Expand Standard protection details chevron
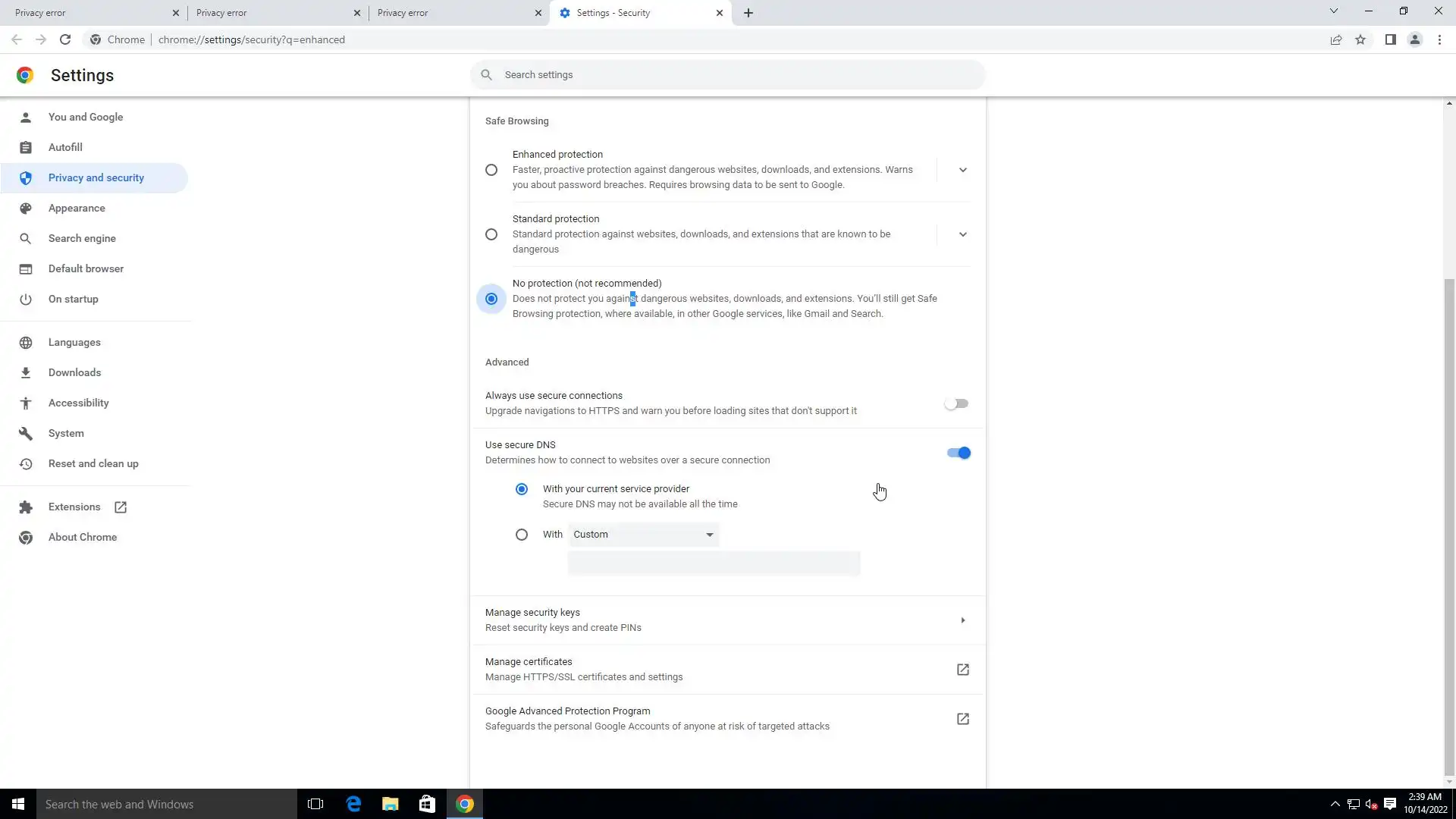This screenshot has width=1456, height=819. tap(962, 234)
